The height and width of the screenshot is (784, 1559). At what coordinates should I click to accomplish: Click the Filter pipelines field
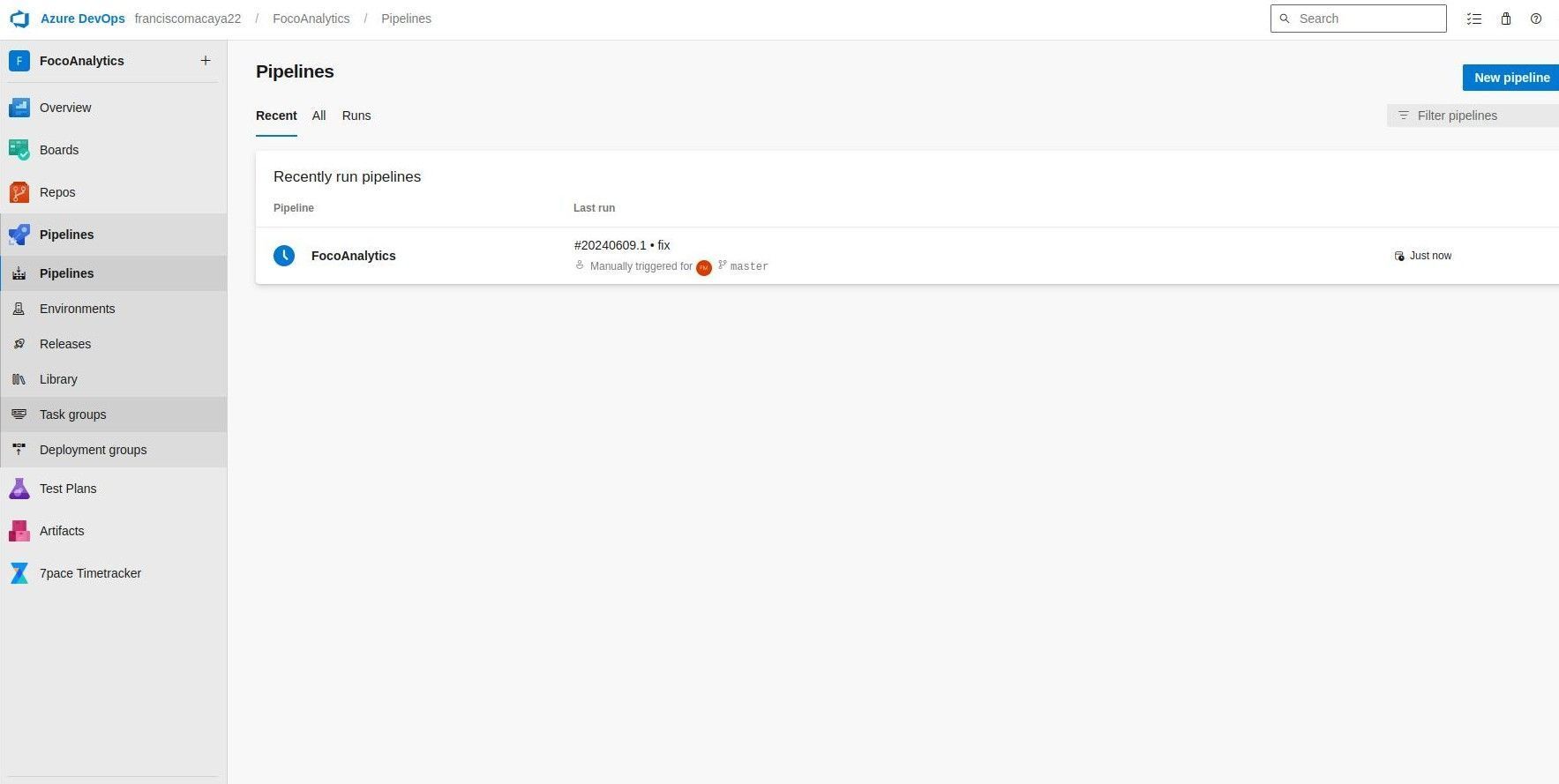(1473, 116)
